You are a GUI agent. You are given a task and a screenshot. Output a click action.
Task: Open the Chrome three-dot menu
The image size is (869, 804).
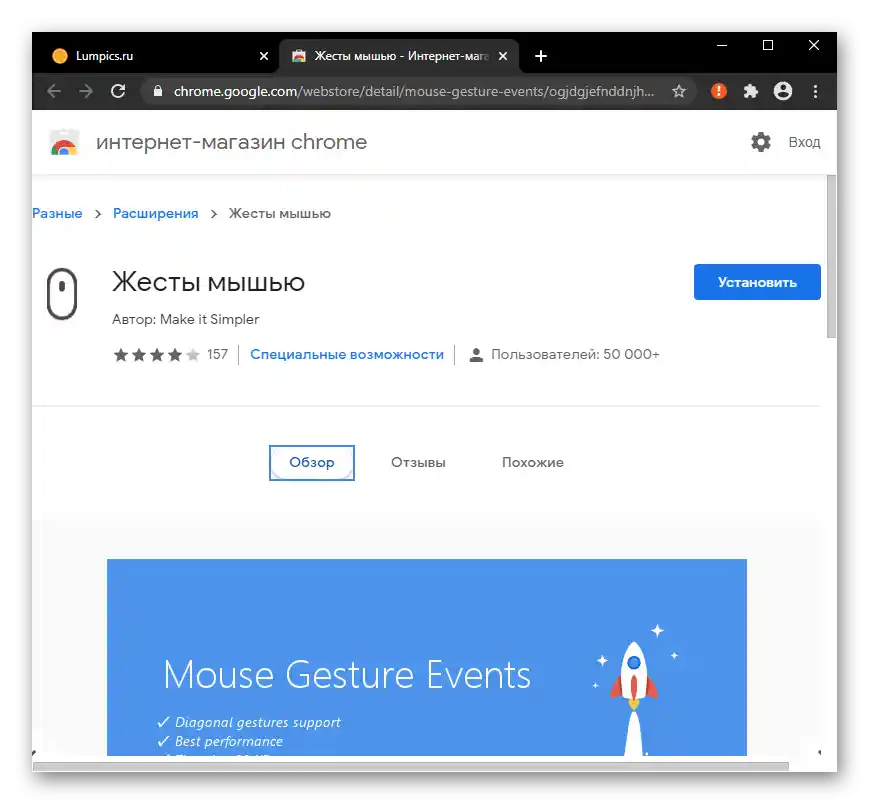pyautogui.click(x=815, y=91)
